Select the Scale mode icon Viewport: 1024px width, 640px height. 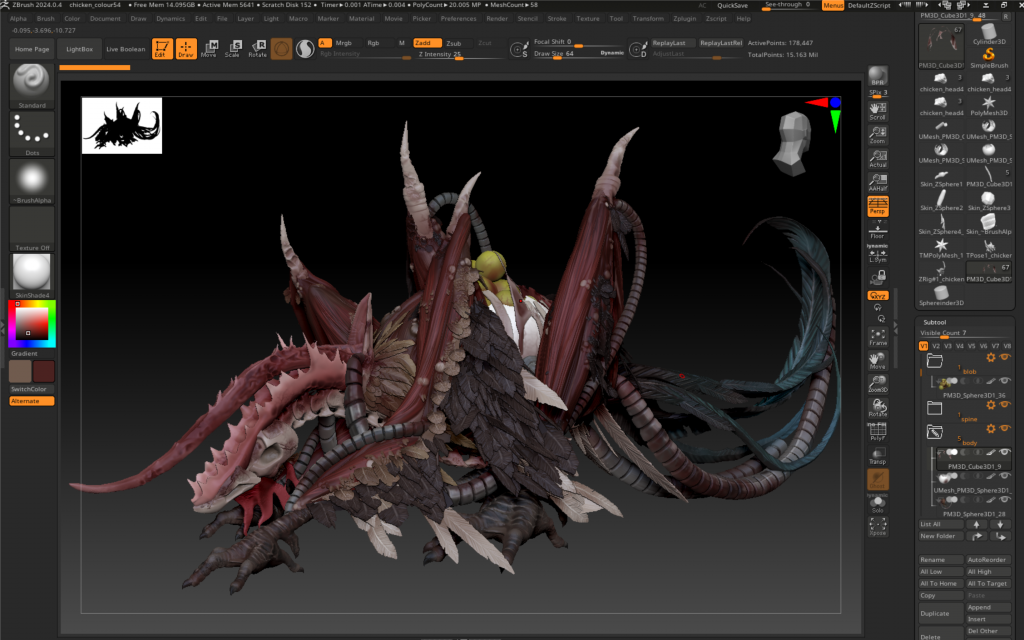(232, 48)
